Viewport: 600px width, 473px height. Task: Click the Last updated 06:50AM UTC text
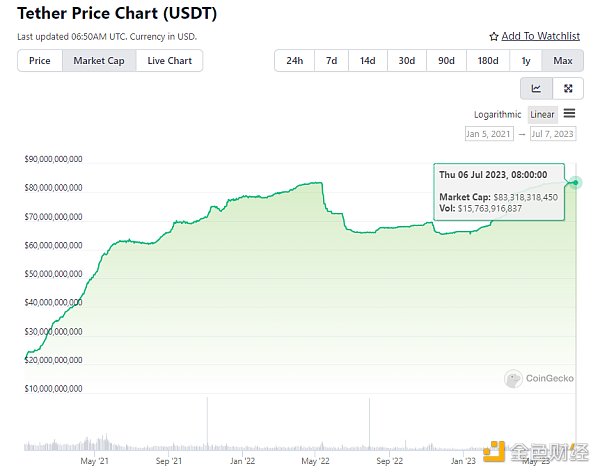[107, 37]
